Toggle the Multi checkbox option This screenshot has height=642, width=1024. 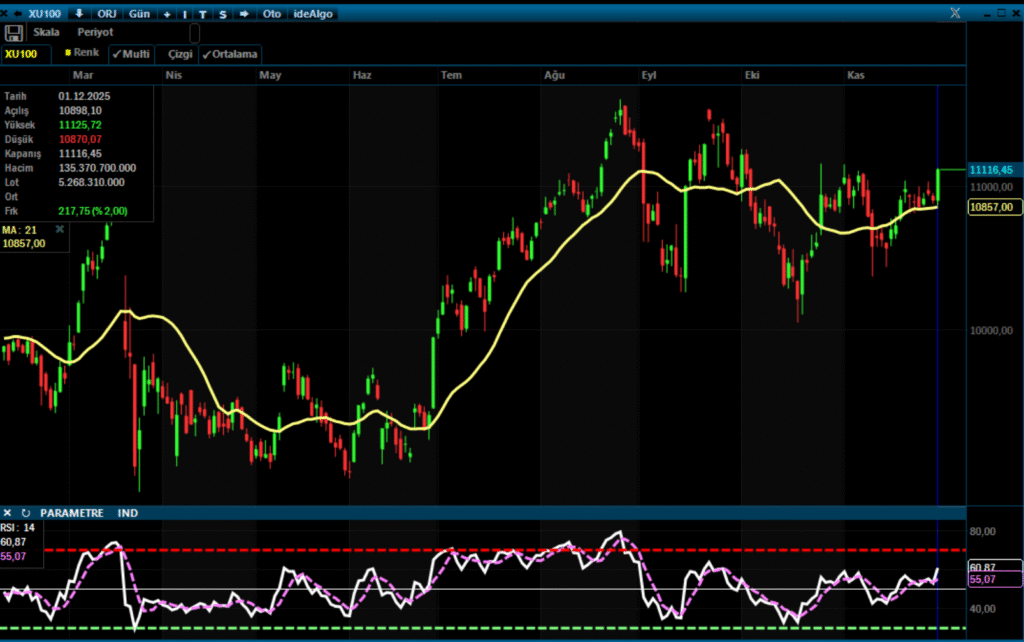[130, 53]
